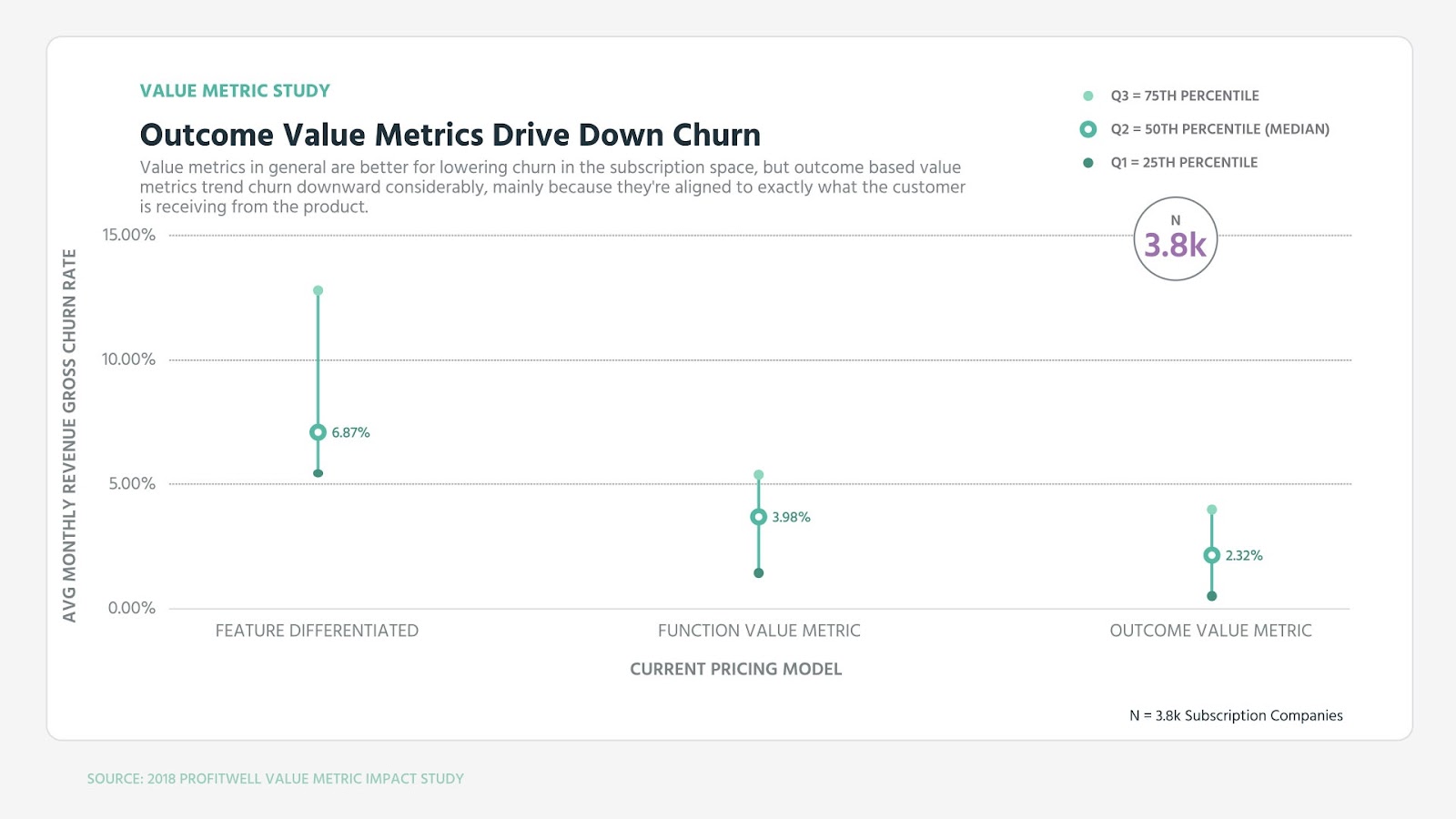Click the N 3.8k circle badge
This screenshot has height=819, width=1456.
[x=1176, y=239]
